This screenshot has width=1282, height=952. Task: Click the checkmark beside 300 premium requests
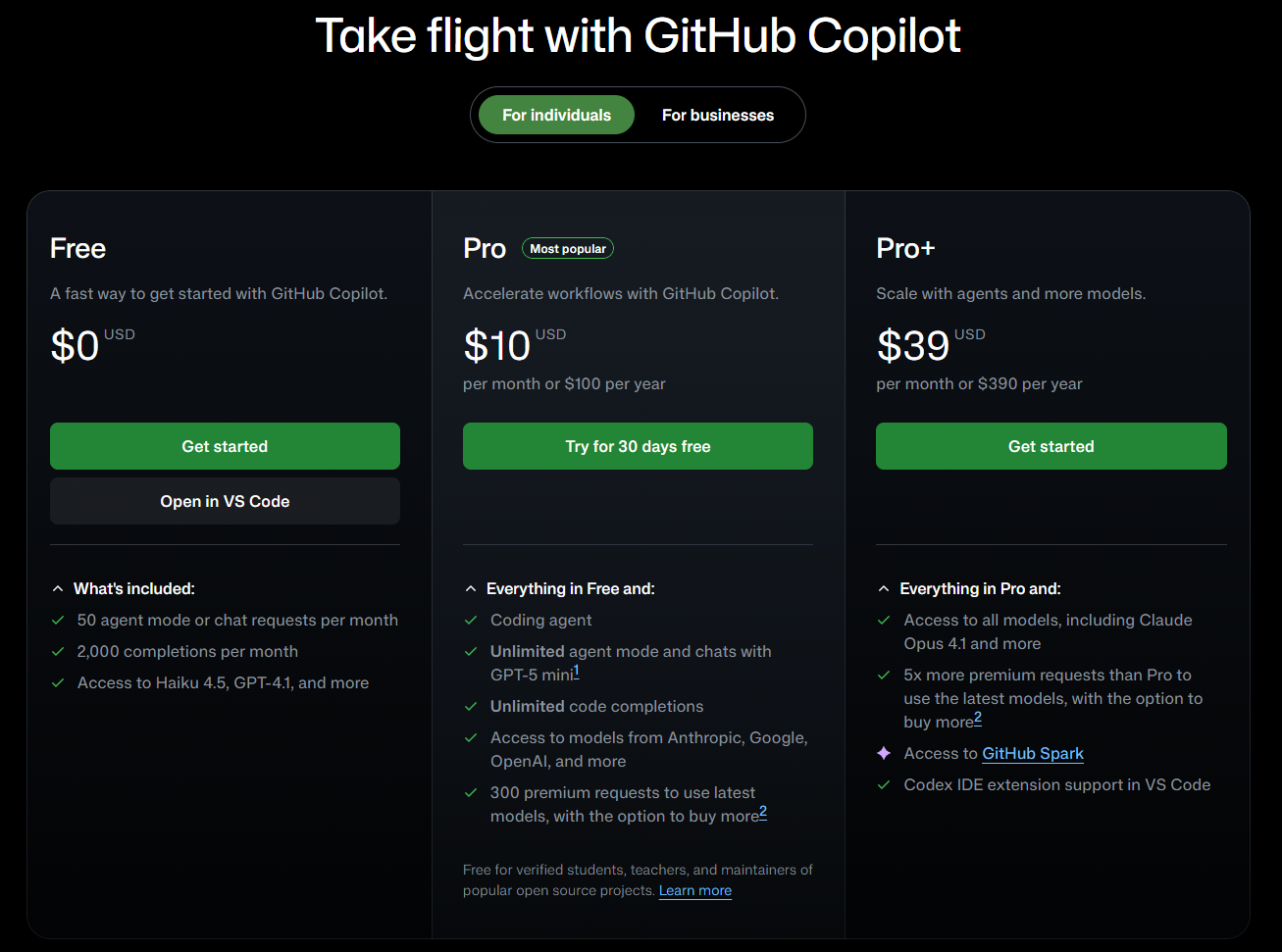point(471,792)
